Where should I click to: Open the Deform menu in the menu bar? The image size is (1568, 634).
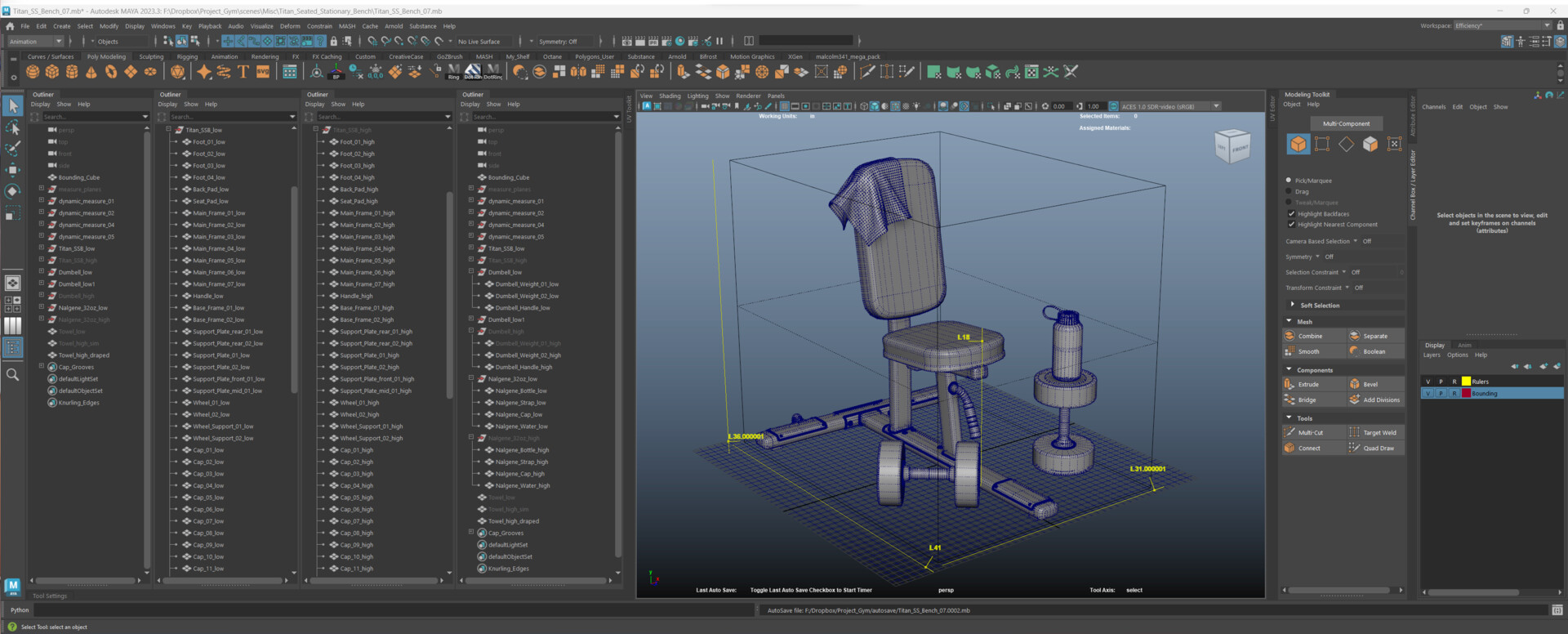[x=290, y=26]
